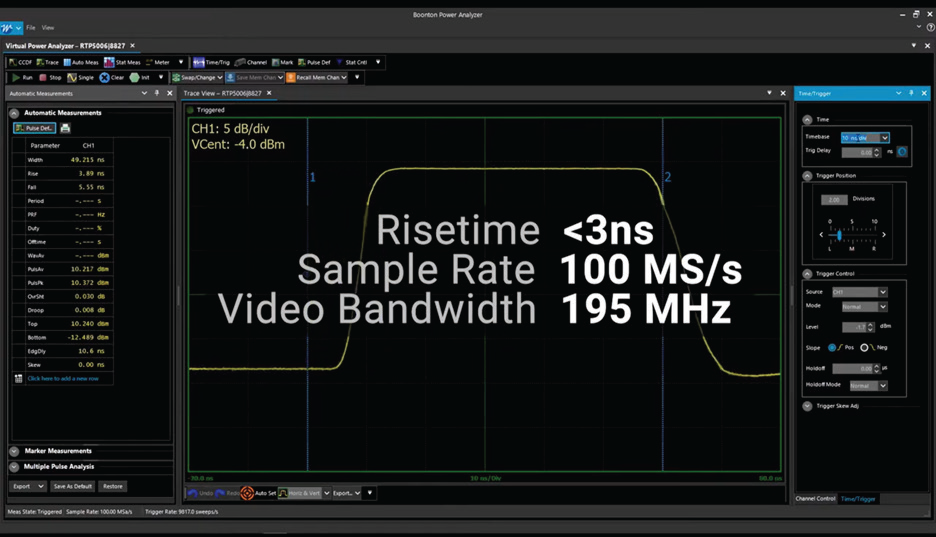Open the File menu
Screen dimensions: 936x537
tap(30, 27)
